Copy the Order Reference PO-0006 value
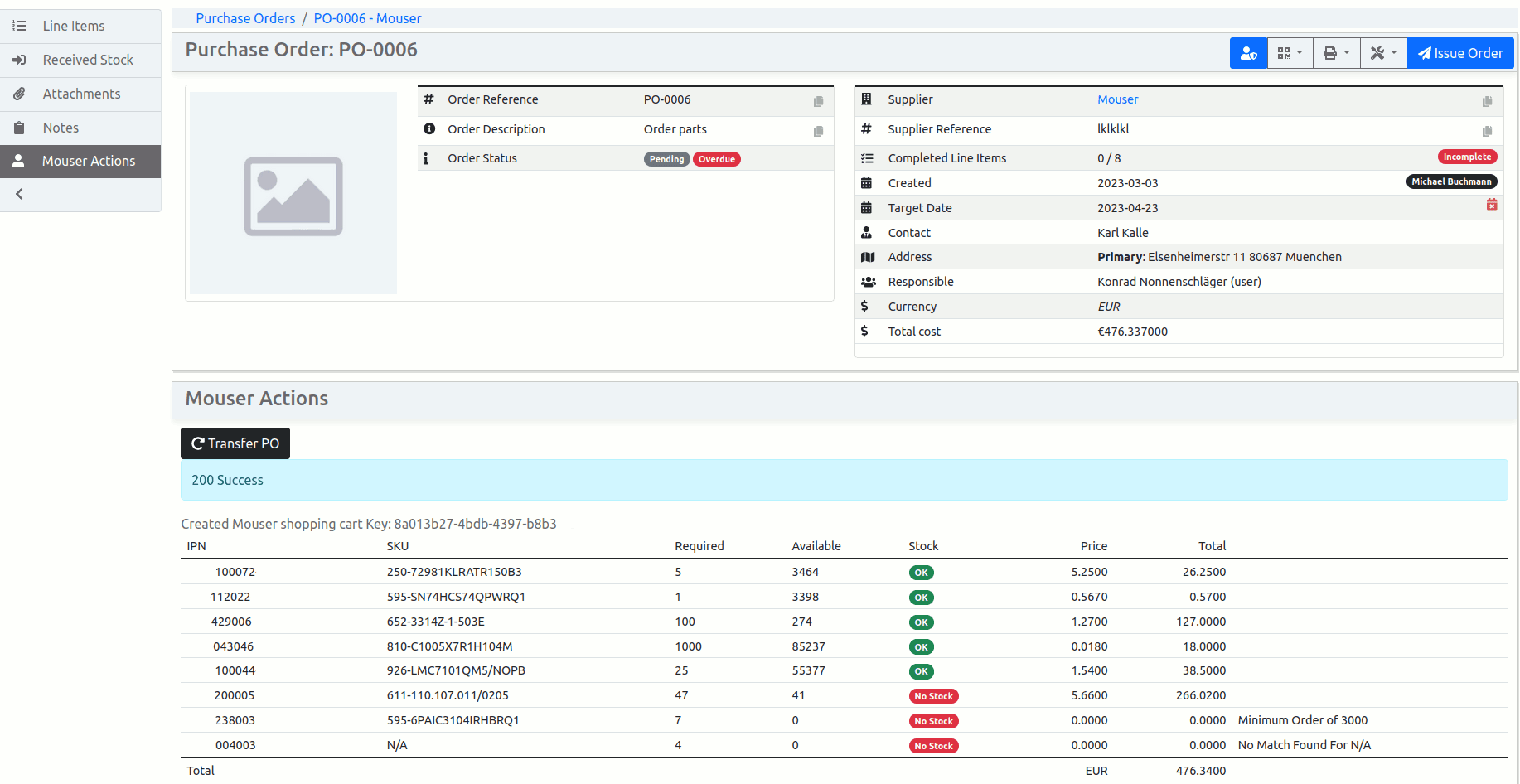Viewport: 1520px width, 784px height. tap(818, 101)
